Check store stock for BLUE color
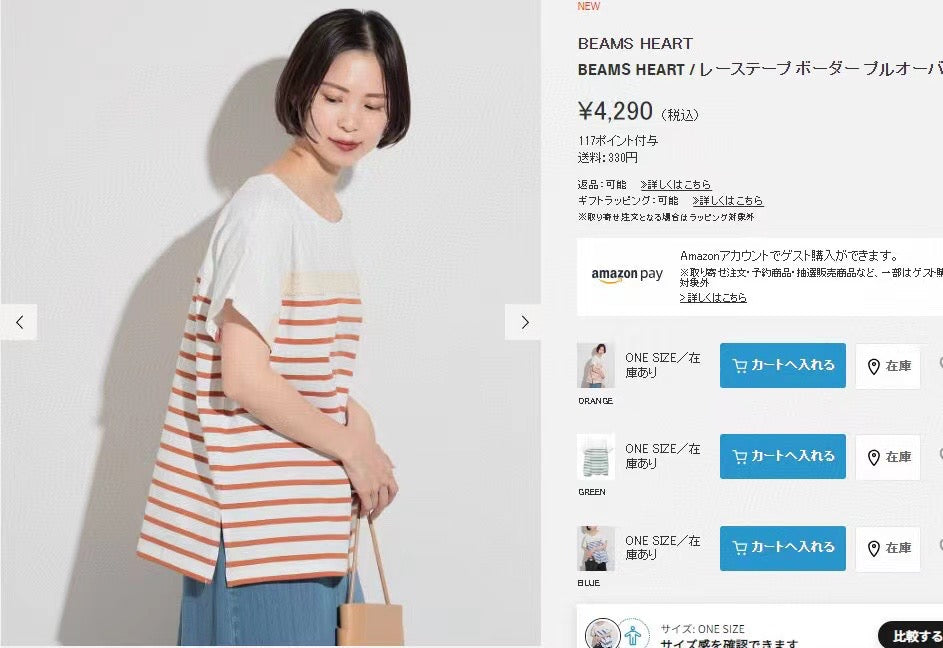The image size is (943, 648). [888, 548]
